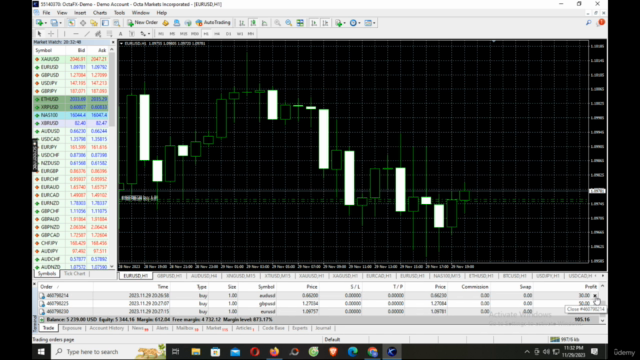Switch to the GBPUSD,H1 chart tab

[x=169, y=276]
